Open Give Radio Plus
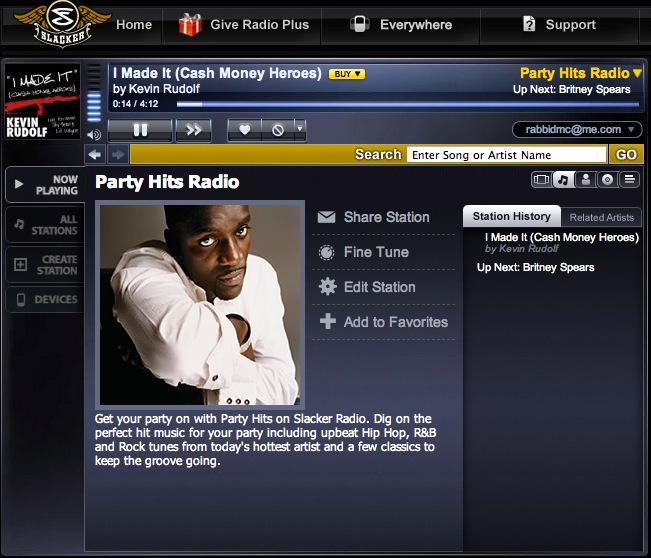The image size is (651, 558). [259, 25]
